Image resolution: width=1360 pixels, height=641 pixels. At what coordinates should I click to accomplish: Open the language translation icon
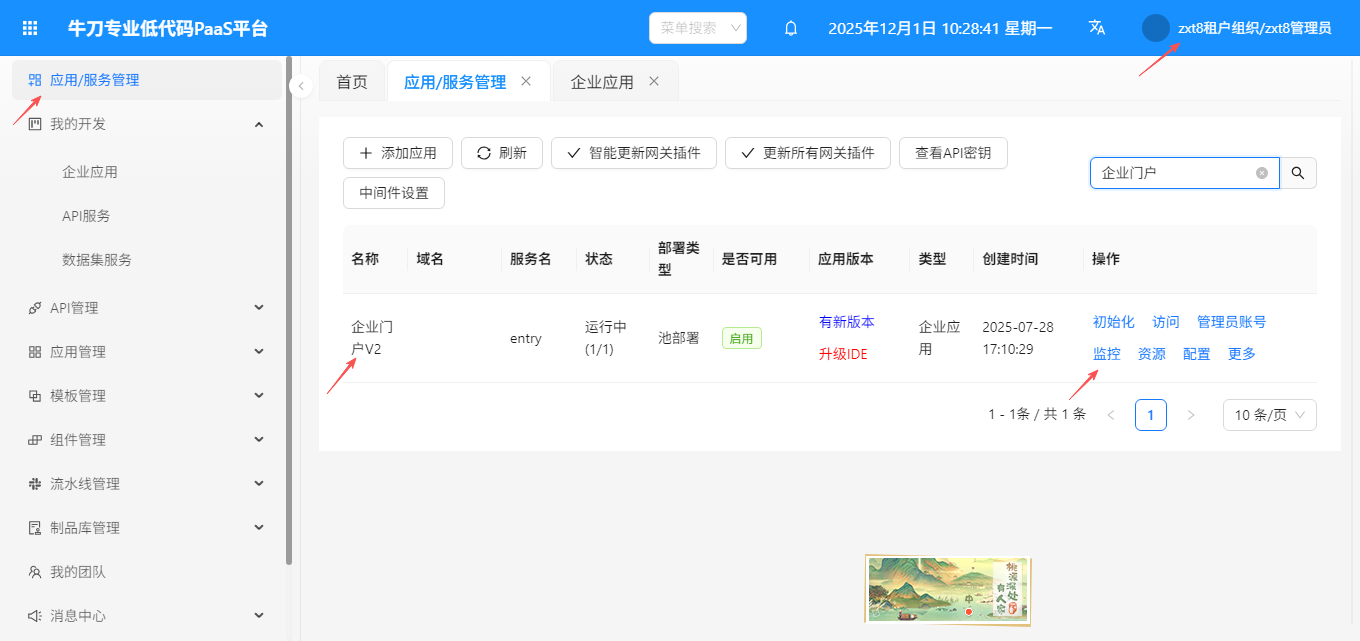tap(1097, 28)
